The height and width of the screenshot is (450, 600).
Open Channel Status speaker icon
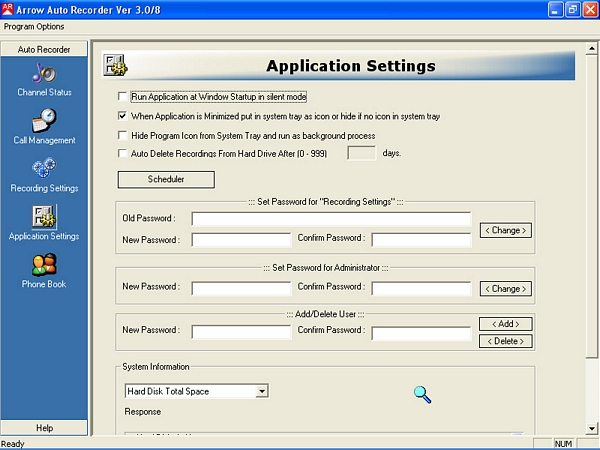pyautogui.click(x=44, y=73)
